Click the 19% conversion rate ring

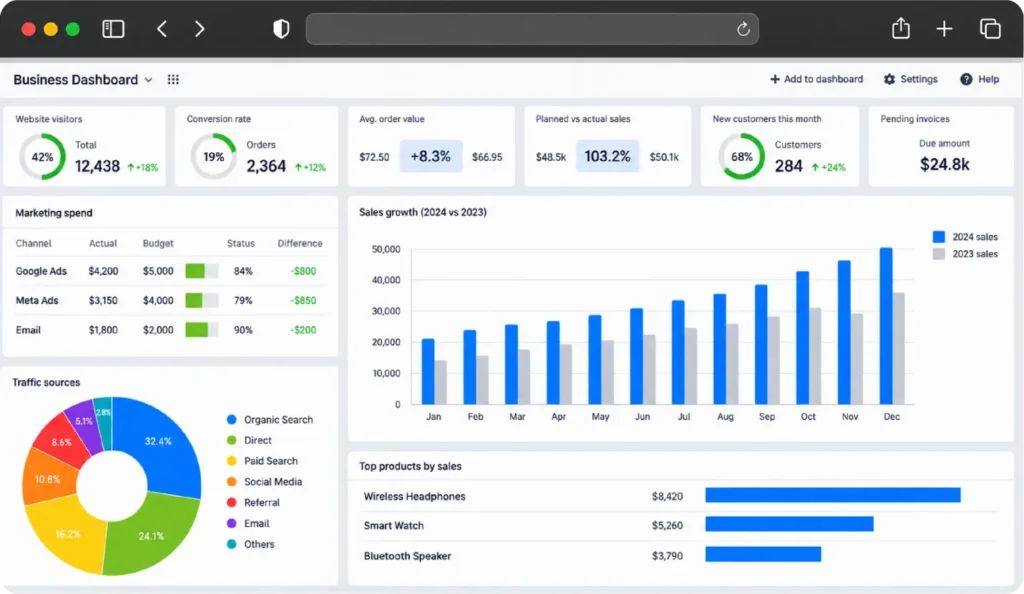(x=214, y=157)
